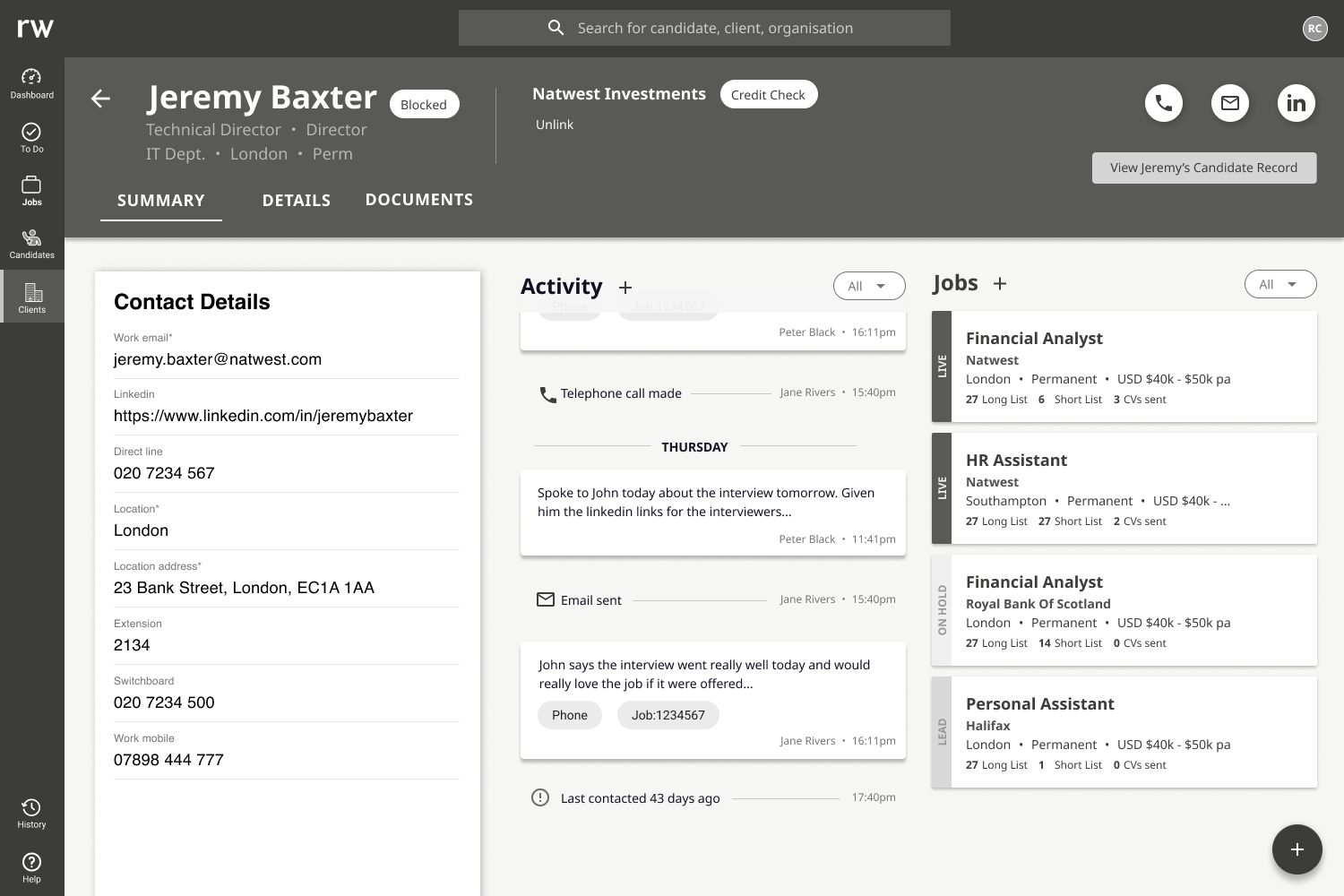Open the Natwest Financial Analyst job card

click(x=1124, y=366)
